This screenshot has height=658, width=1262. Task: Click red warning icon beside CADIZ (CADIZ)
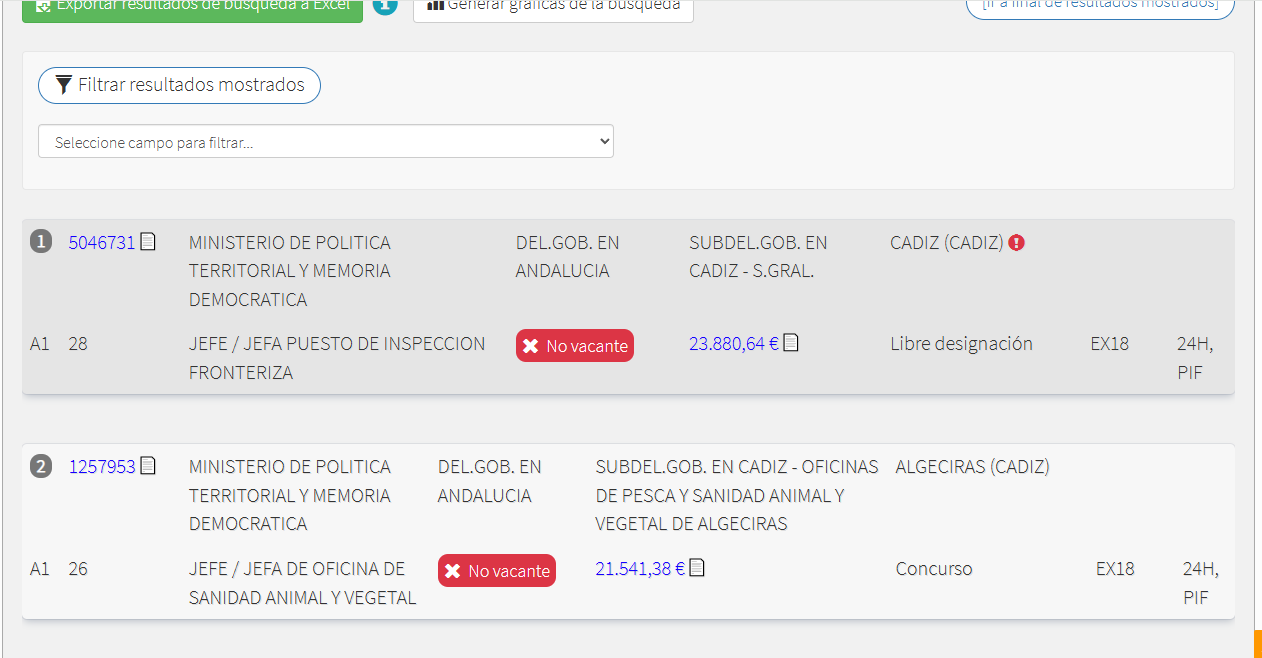1016,243
